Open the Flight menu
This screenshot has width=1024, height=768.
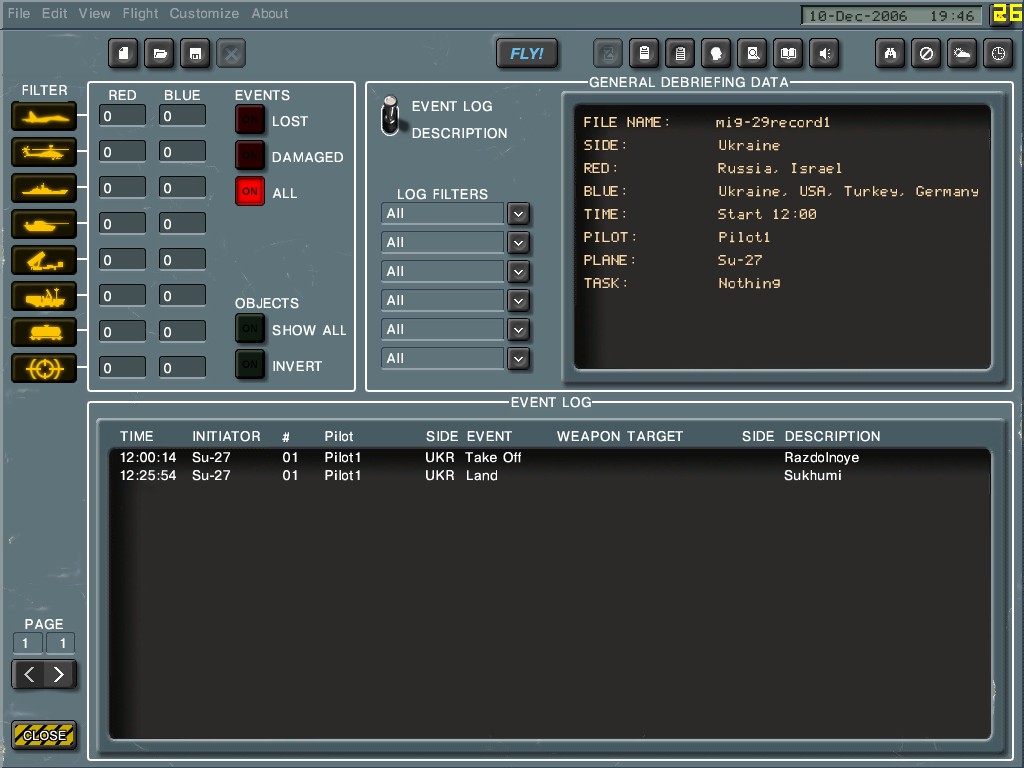point(140,13)
